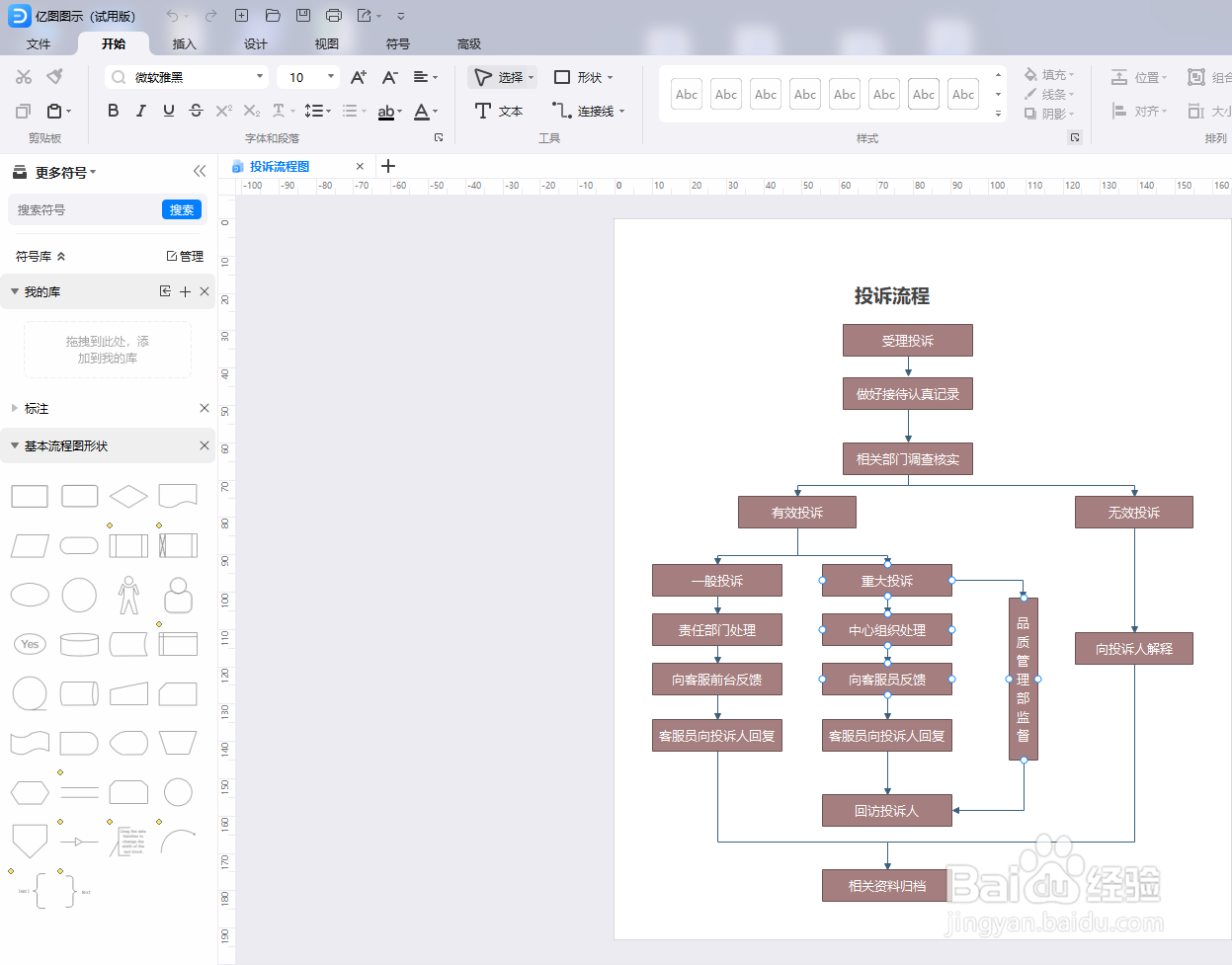This screenshot has height=965, width=1232.
Task: Open the 线条 (Line) dropdown
Action: [x=1049, y=94]
